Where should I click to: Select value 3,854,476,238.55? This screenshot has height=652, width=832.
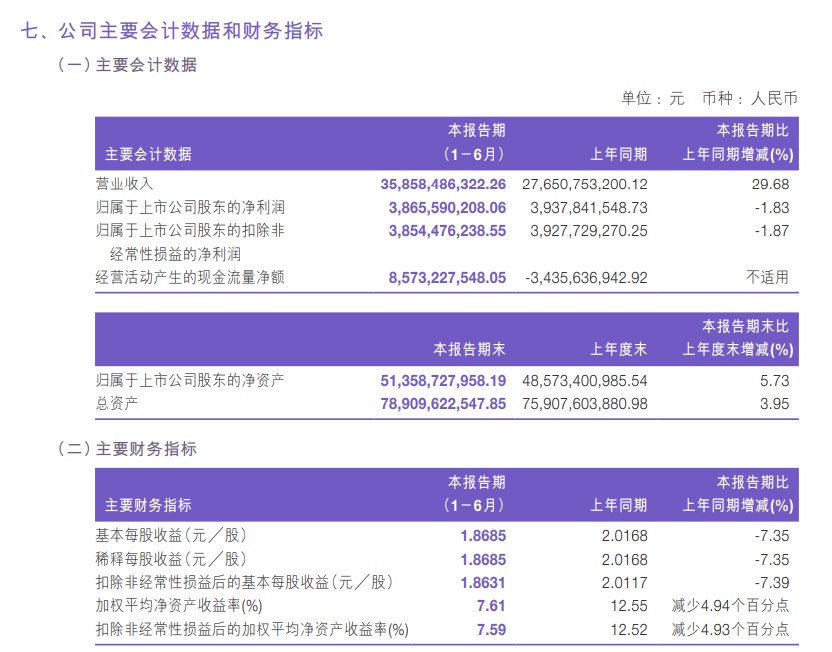(x=447, y=231)
